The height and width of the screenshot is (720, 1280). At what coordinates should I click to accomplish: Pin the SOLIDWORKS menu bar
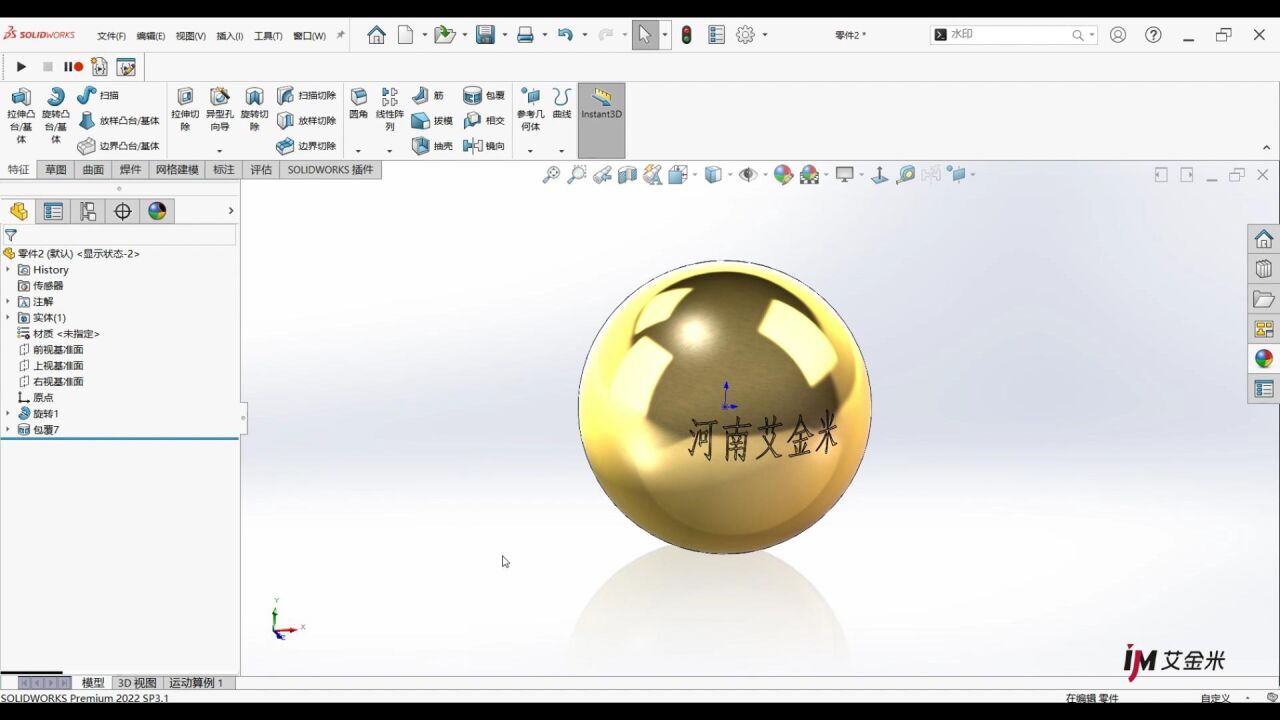click(x=340, y=35)
